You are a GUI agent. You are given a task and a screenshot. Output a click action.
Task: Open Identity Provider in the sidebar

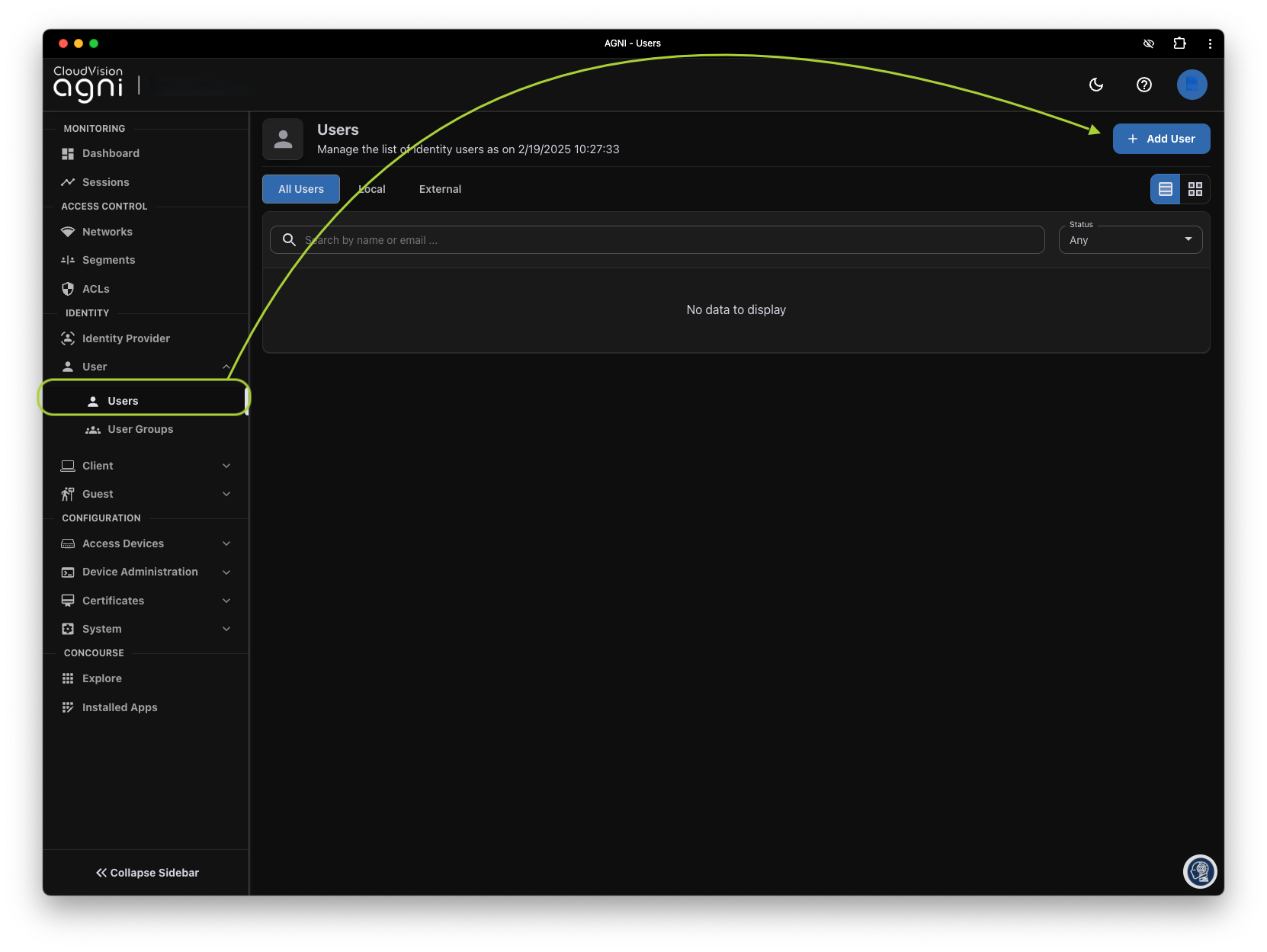tap(126, 338)
